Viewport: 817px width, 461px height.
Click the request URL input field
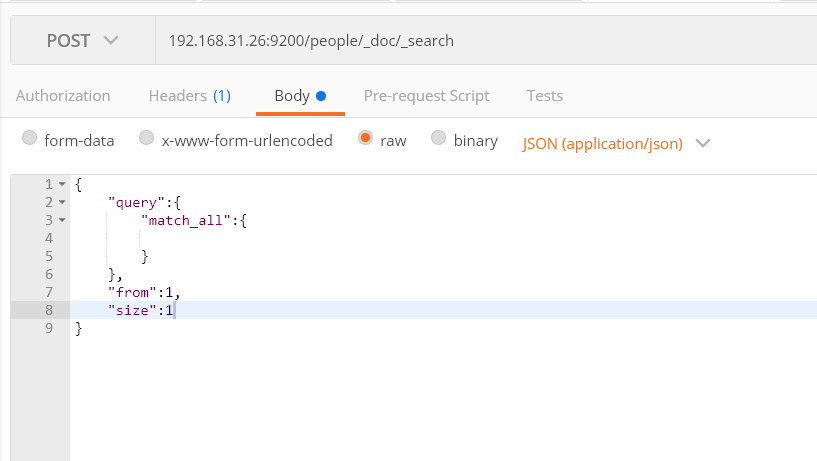tap(480, 41)
